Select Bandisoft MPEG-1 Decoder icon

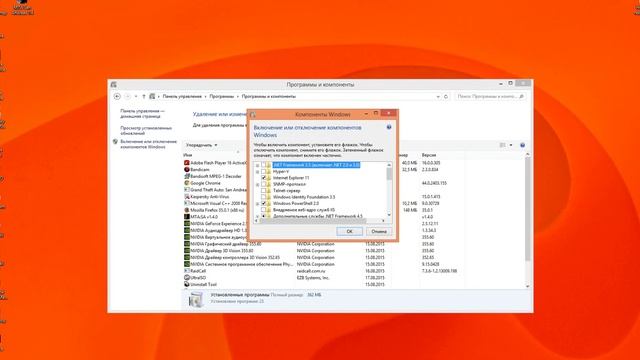(187, 176)
